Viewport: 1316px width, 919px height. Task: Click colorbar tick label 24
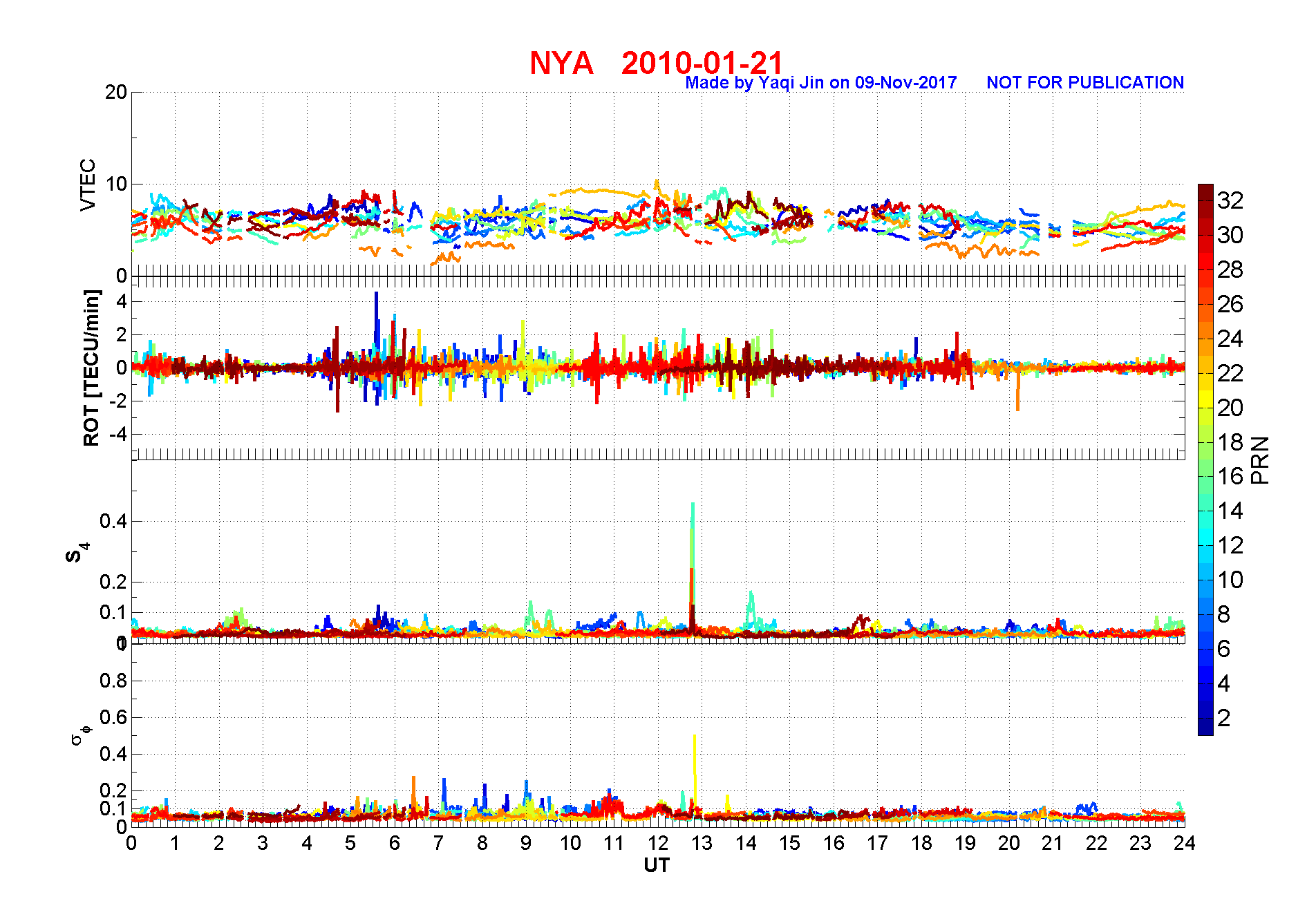pyautogui.click(x=1230, y=339)
